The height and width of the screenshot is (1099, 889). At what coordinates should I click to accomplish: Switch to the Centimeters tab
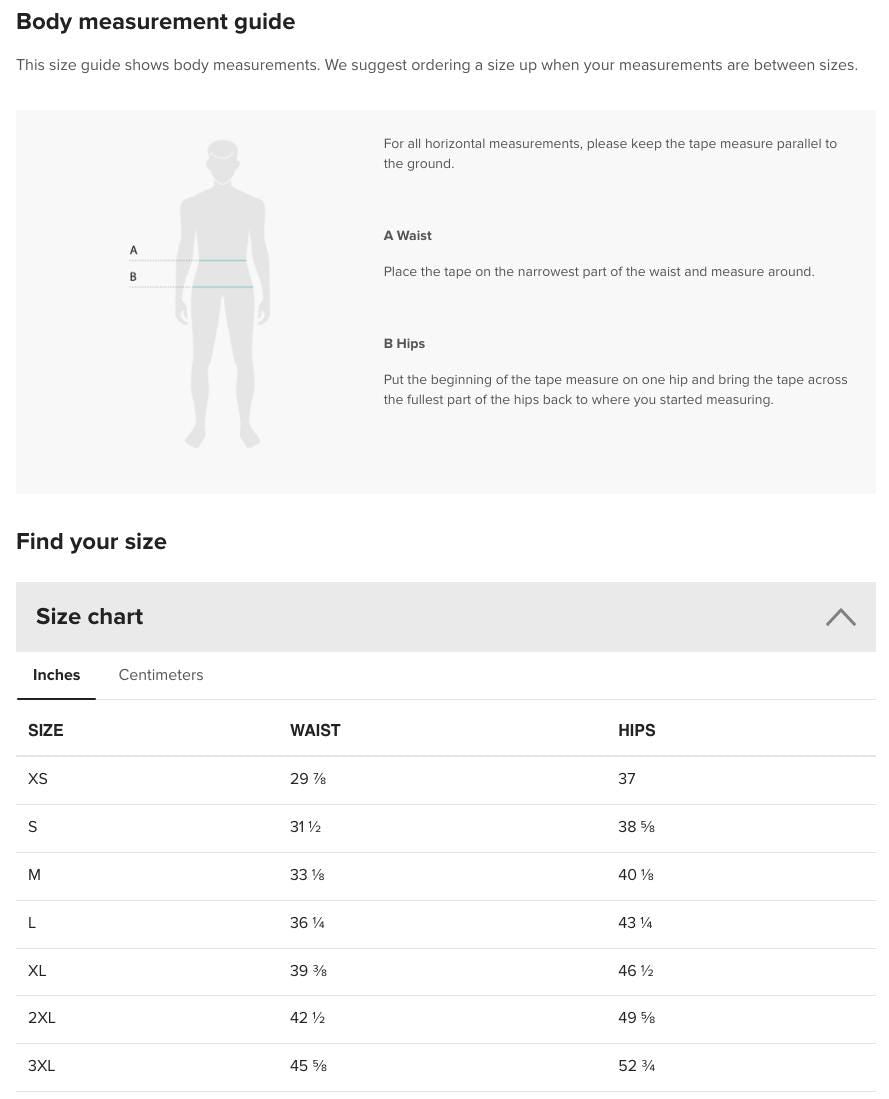coord(160,675)
